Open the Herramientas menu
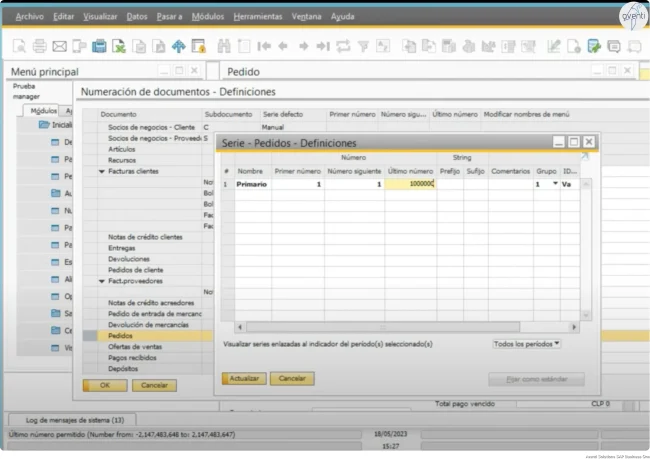 pos(257,17)
